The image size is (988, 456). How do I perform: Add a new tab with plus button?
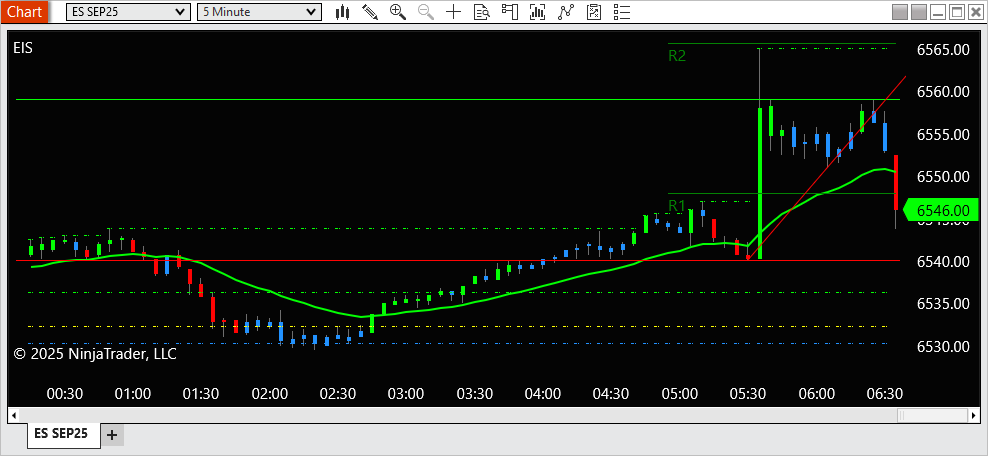(112, 435)
